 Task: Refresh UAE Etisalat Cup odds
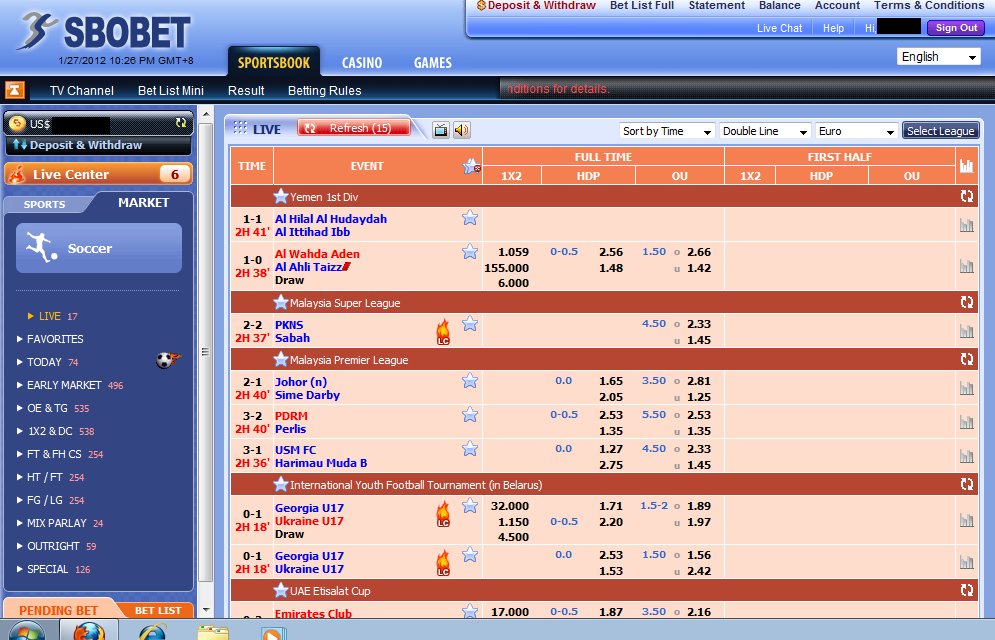pos(966,591)
